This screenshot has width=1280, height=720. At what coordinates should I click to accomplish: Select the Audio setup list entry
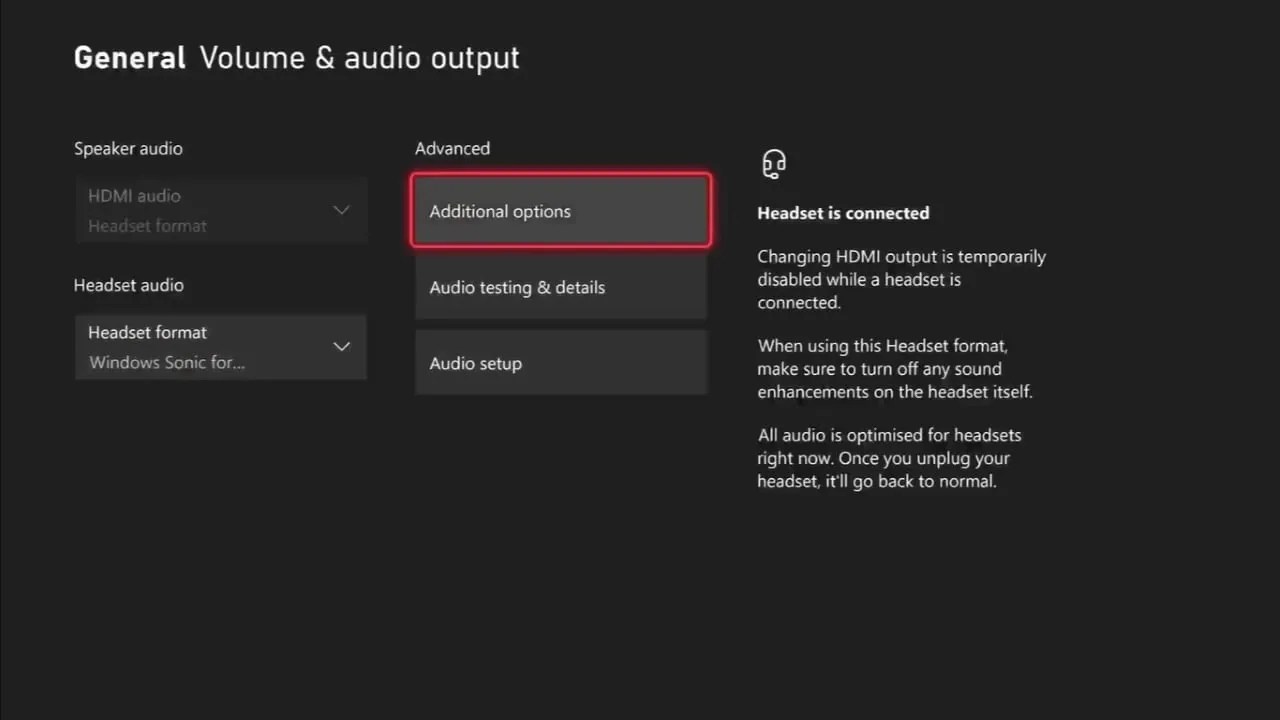[560, 363]
